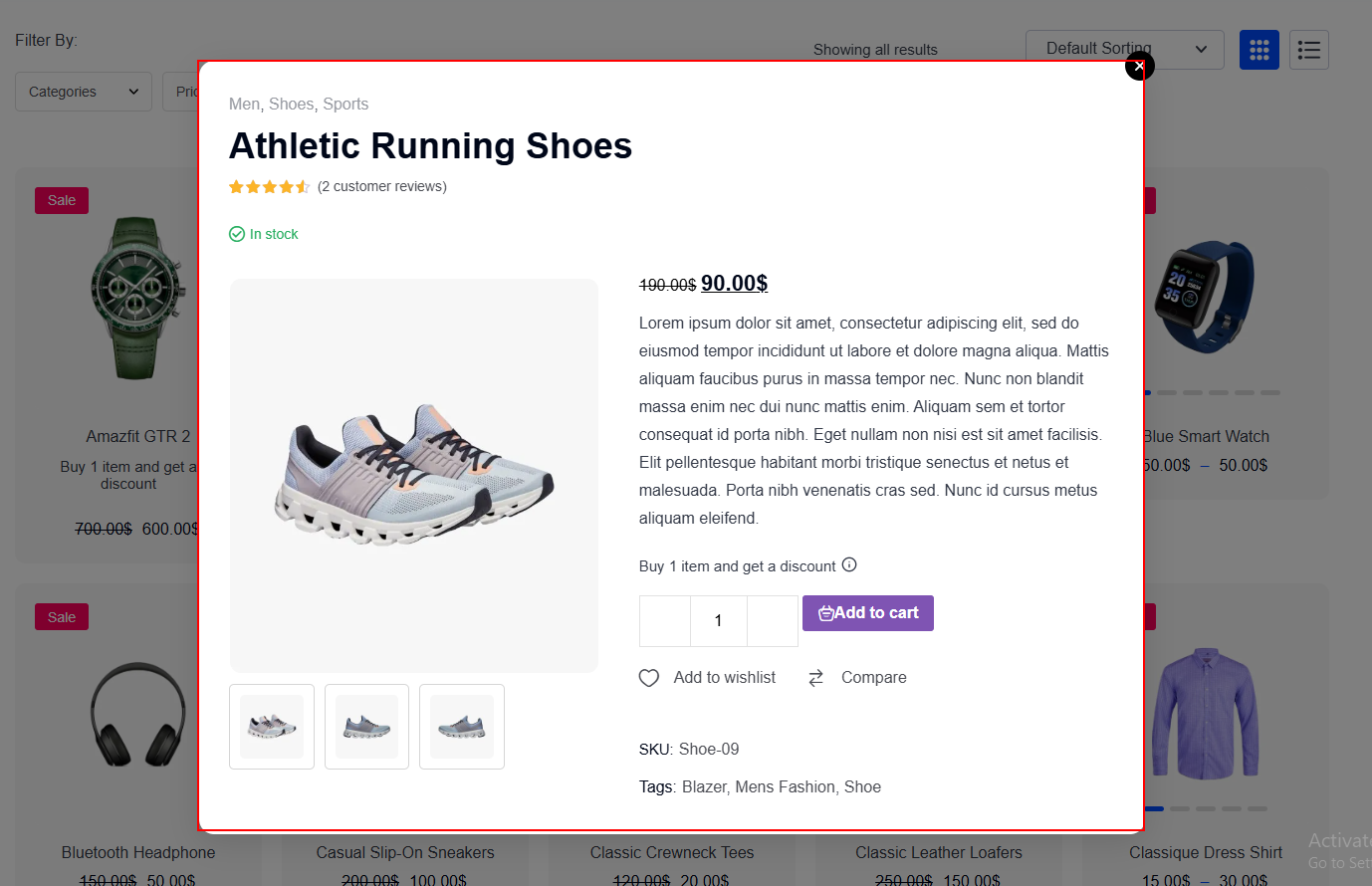Expand the Categories filter dropdown

pos(84,92)
